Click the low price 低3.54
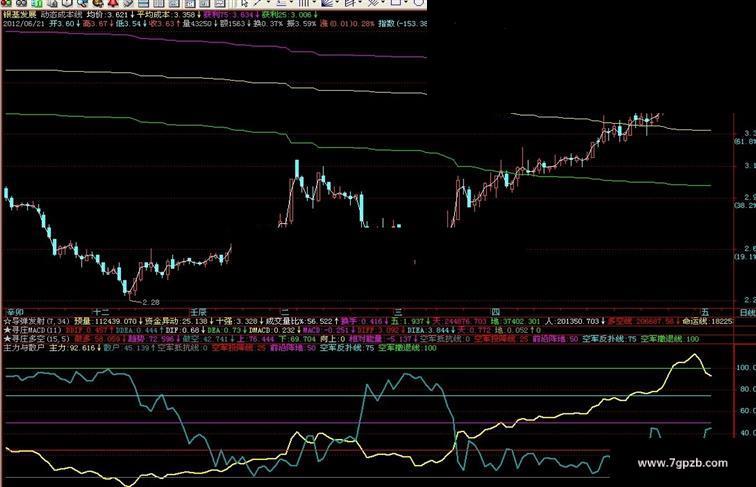The height and width of the screenshot is (487, 756). tap(128, 23)
